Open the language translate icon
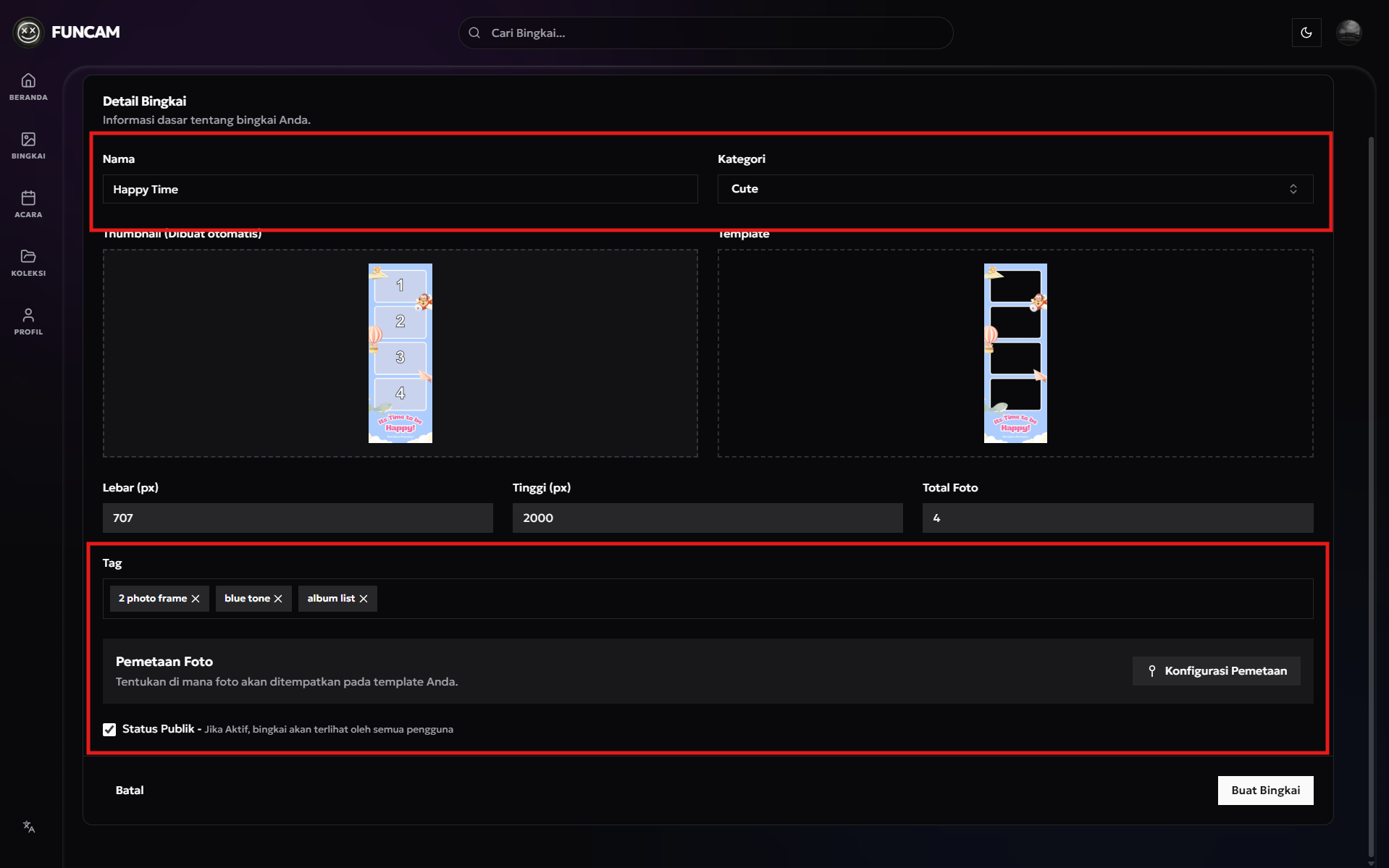 [28, 827]
